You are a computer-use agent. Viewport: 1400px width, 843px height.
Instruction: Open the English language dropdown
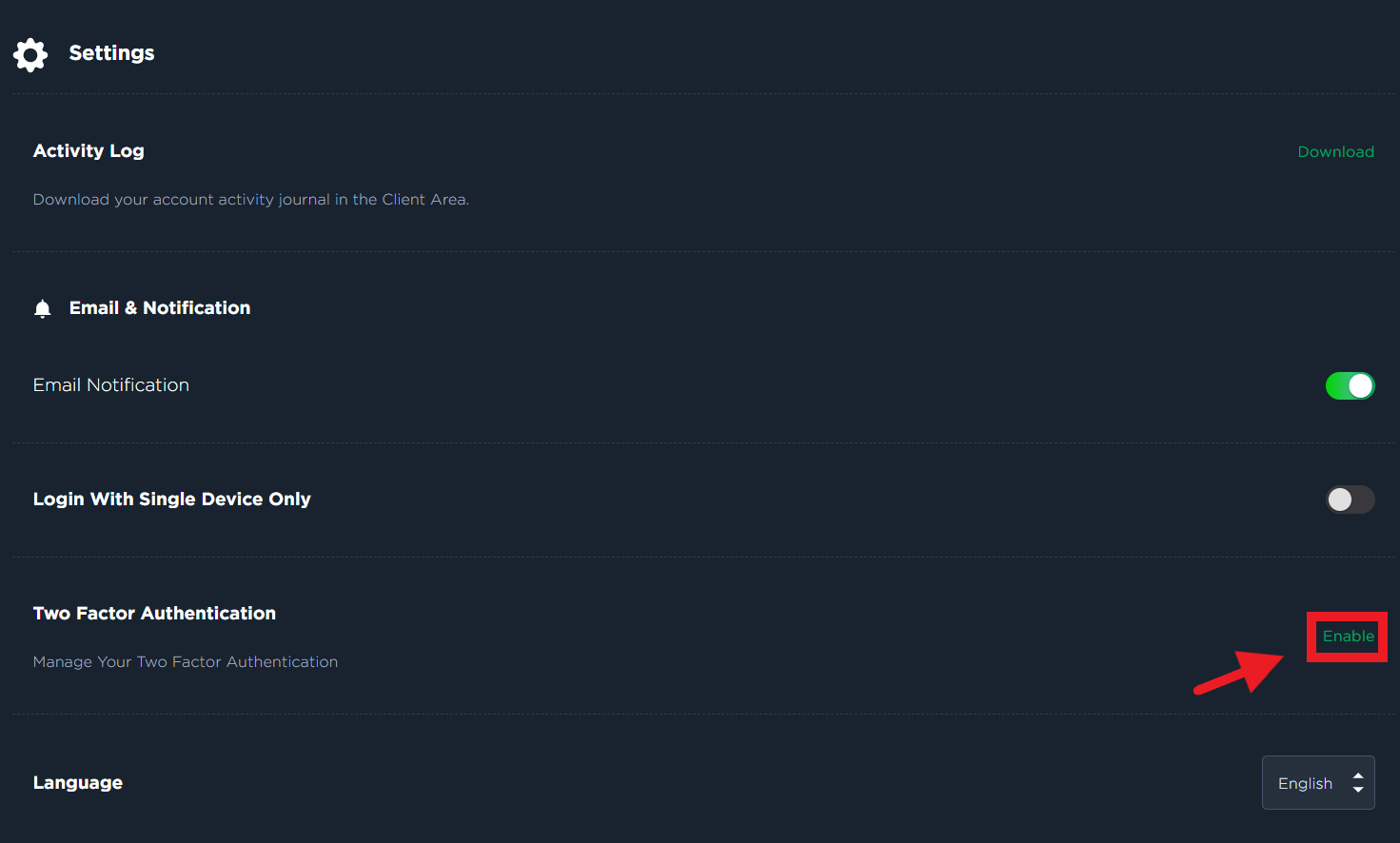point(1318,782)
